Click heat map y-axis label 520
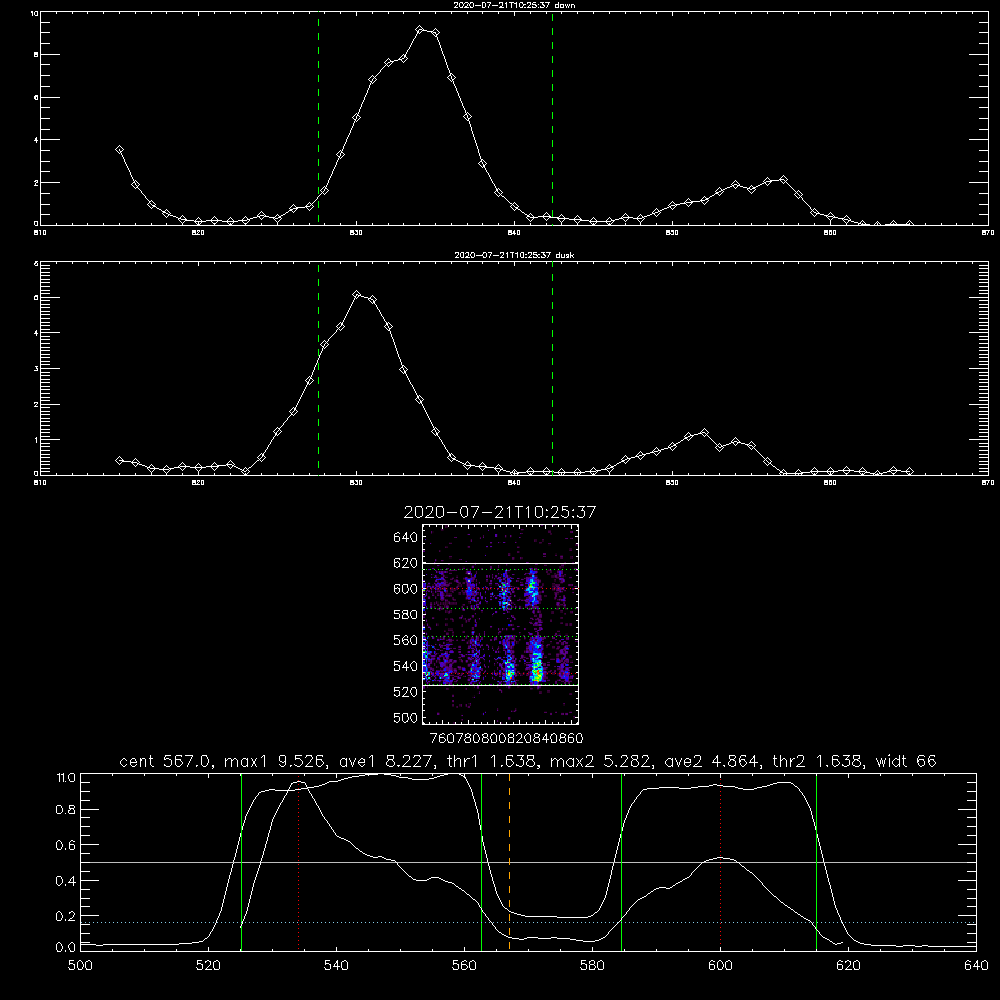 [406, 692]
